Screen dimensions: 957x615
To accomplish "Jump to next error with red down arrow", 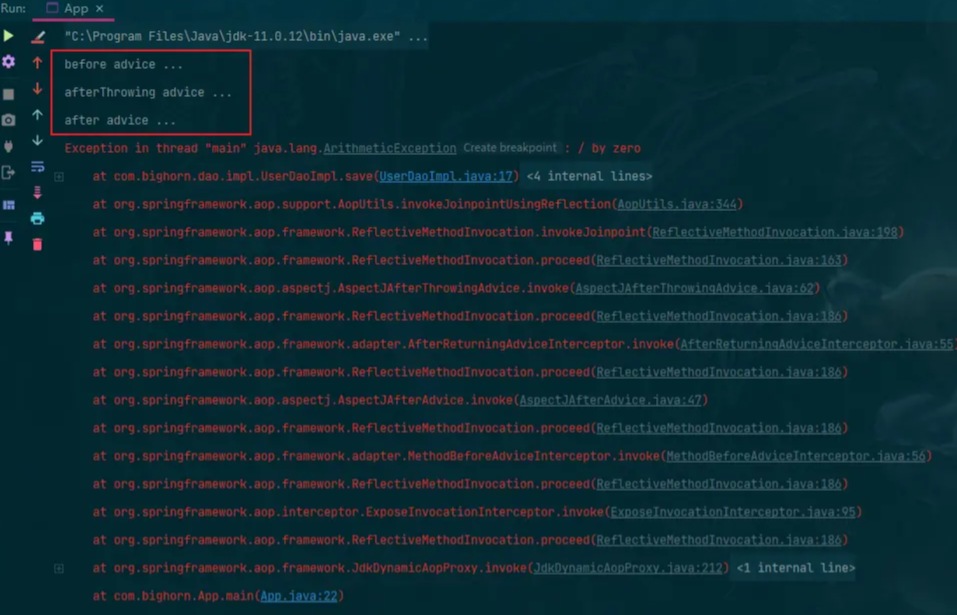I will click(x=38, y=89).
